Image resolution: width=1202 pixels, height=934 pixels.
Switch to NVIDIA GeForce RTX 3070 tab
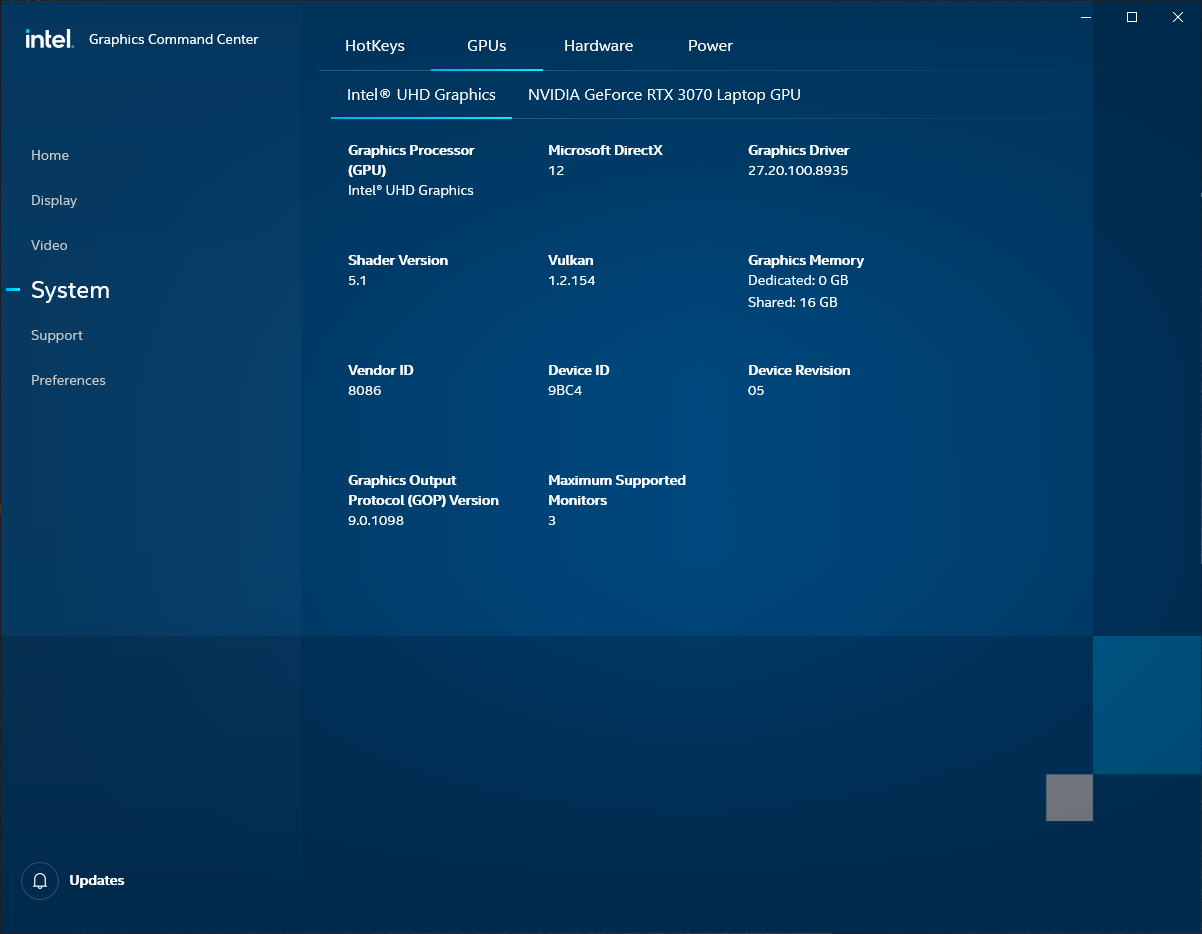[664, 95]
